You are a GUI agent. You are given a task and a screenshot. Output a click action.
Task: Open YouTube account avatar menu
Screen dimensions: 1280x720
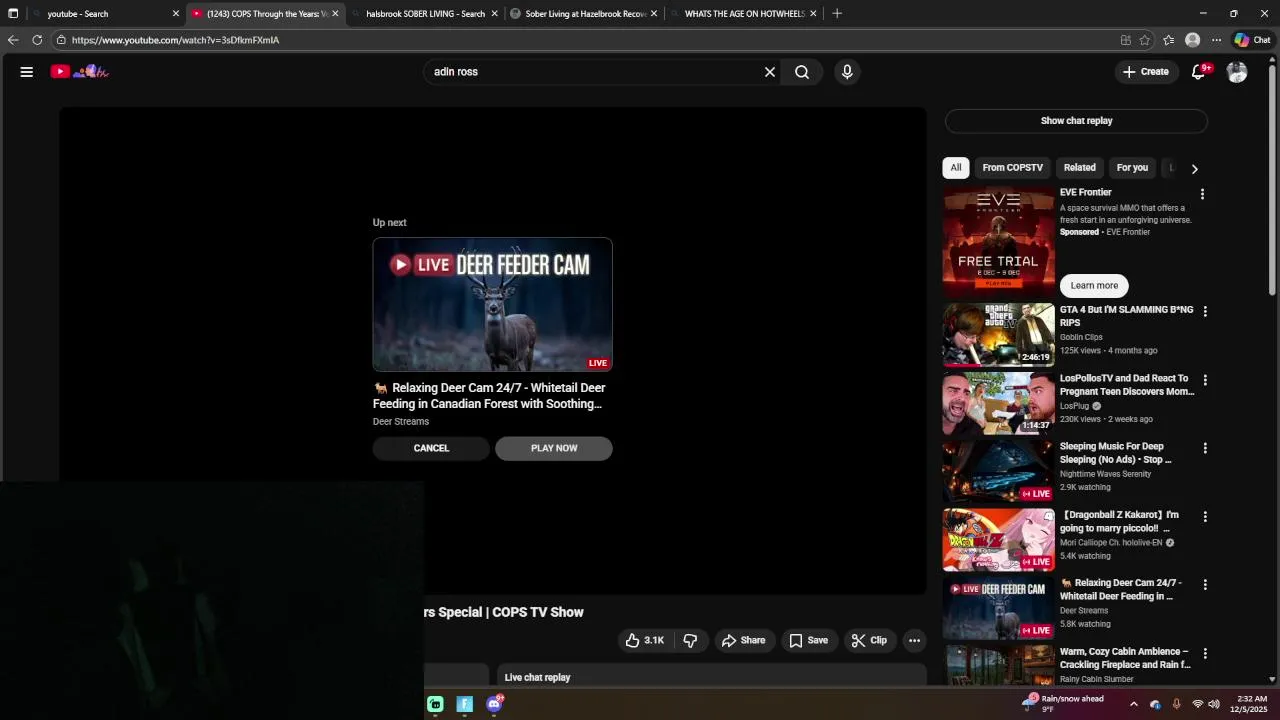point(1237,72)
